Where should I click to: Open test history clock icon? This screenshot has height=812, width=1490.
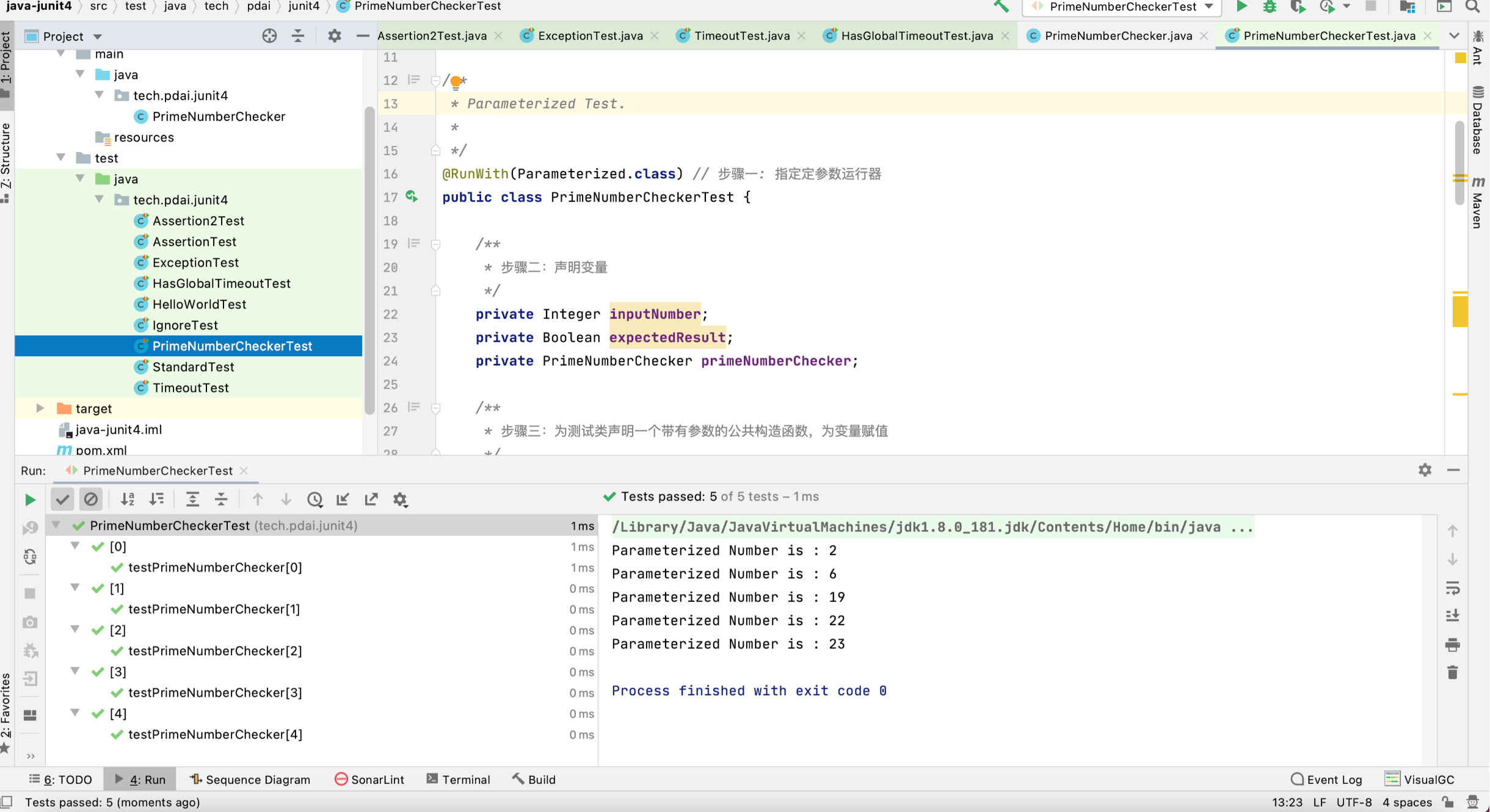coord(314,499)
